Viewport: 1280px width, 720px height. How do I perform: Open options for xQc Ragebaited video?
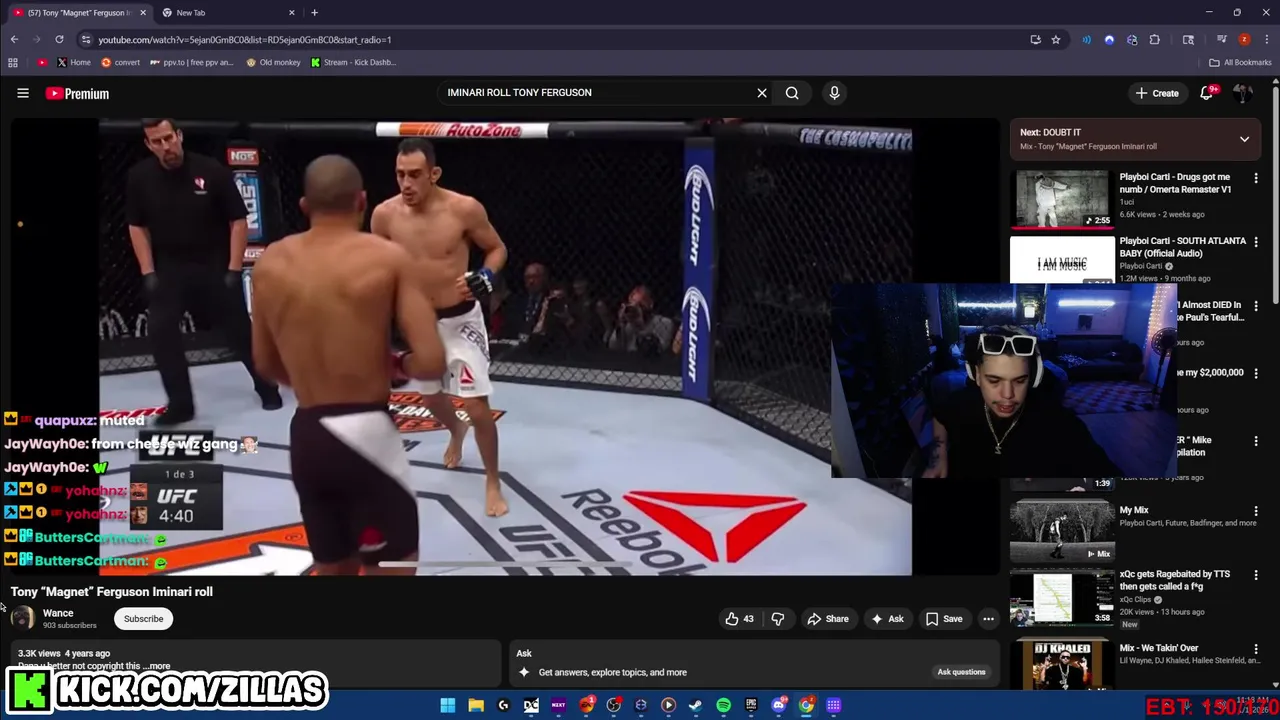tap(1256, 575)
